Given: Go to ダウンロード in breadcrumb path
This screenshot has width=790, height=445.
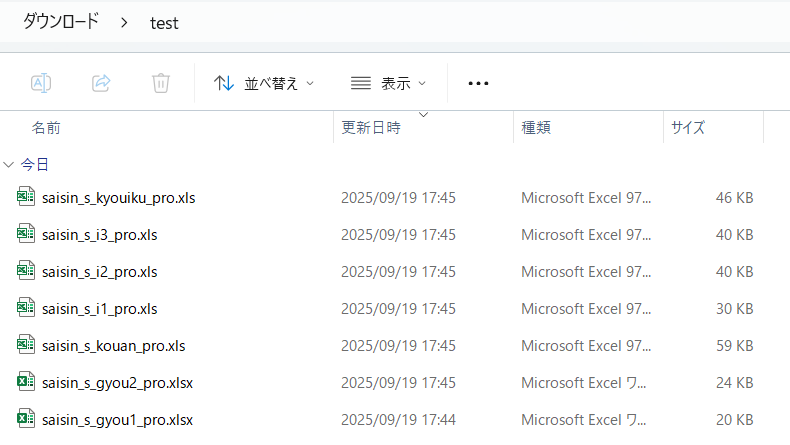Looking at the screenshot, I should [x=60, y=22].
